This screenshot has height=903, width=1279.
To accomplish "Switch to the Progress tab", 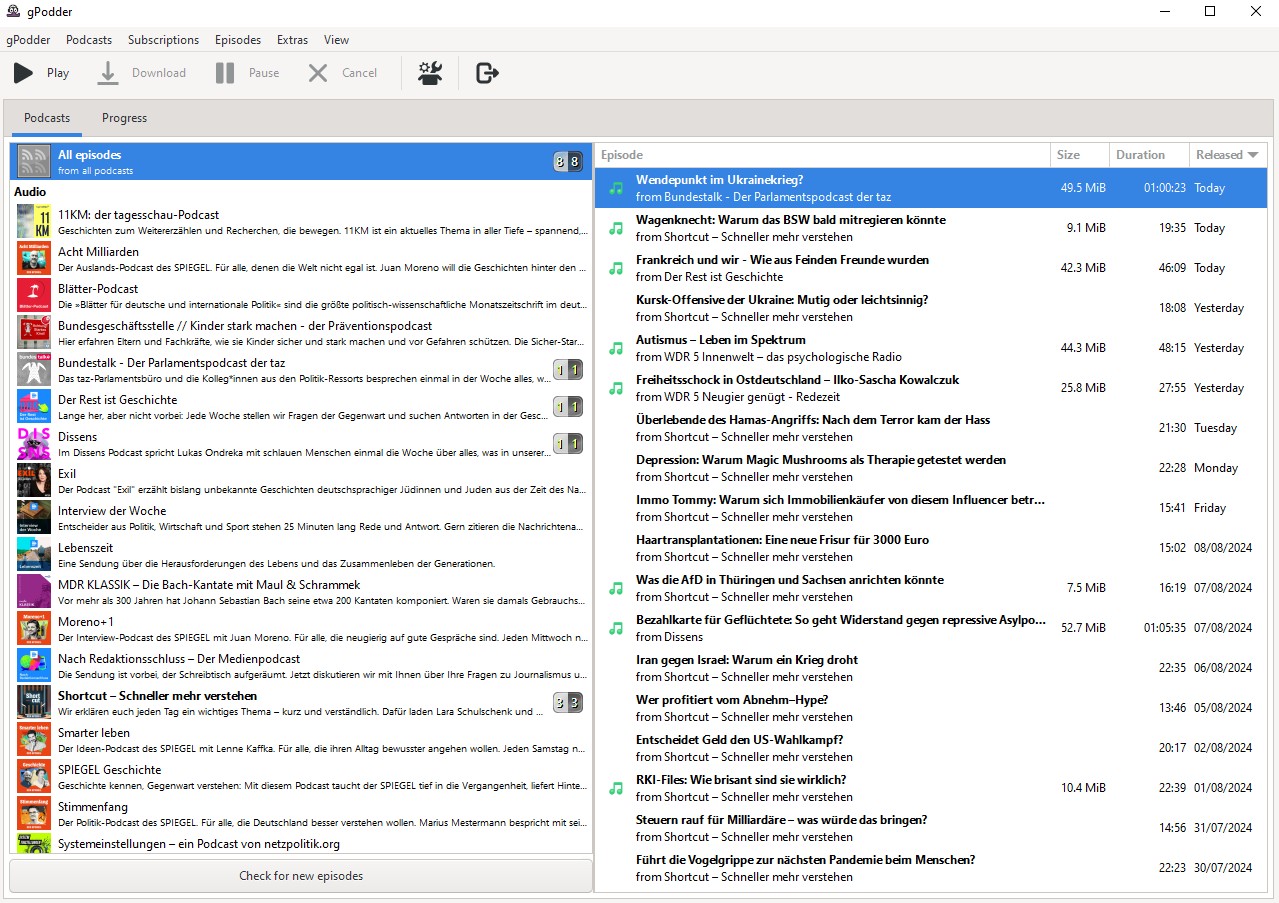I will [x=124, y=118].
